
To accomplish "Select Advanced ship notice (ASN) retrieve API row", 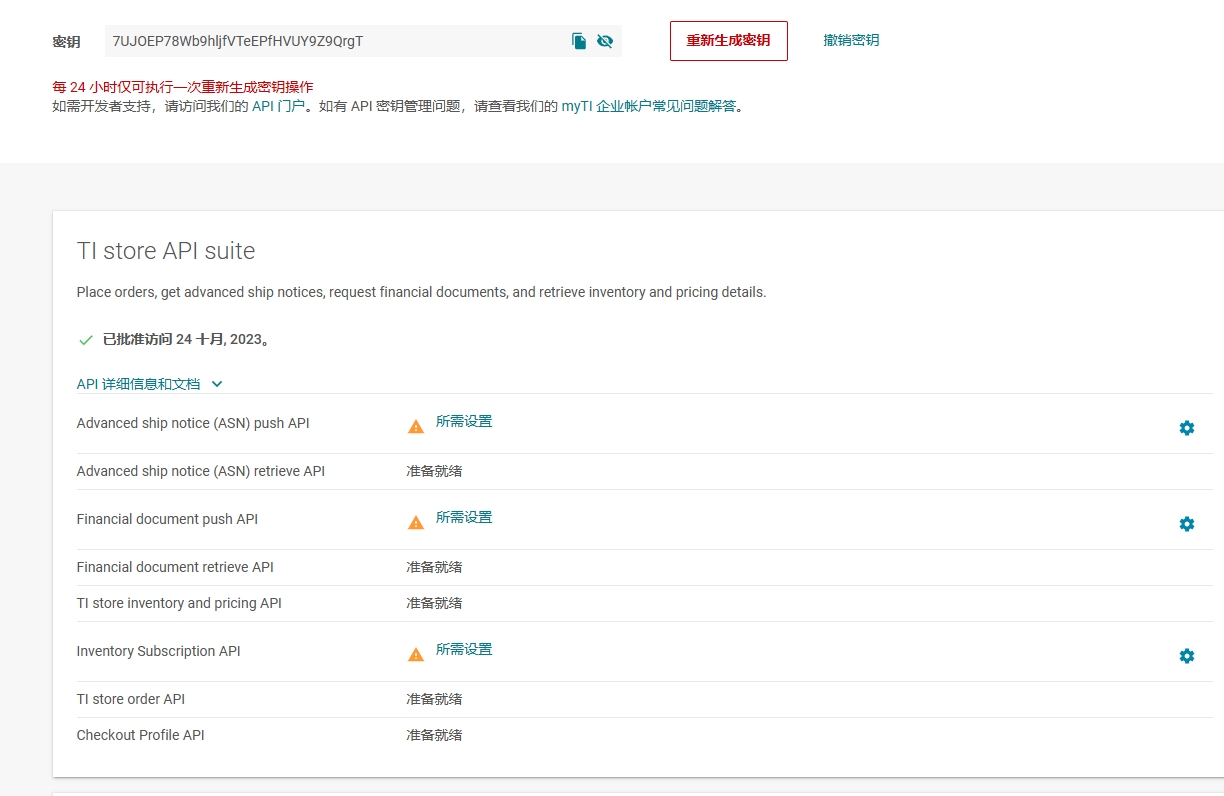I will [x=644, y=471].
